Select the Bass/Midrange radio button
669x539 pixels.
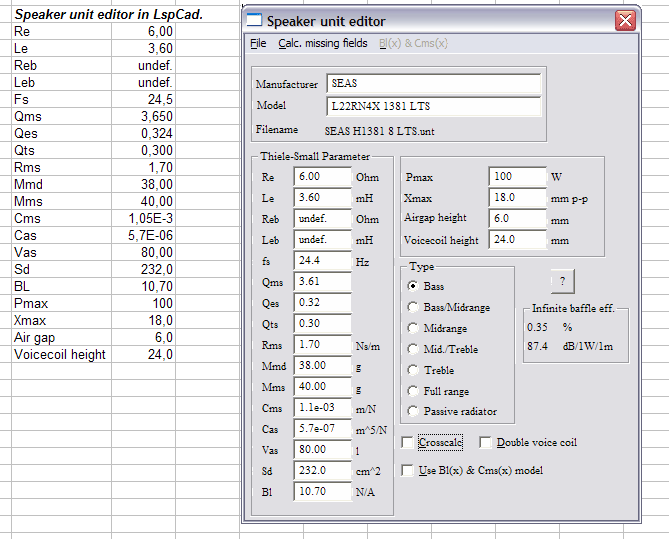pos(412,307)
